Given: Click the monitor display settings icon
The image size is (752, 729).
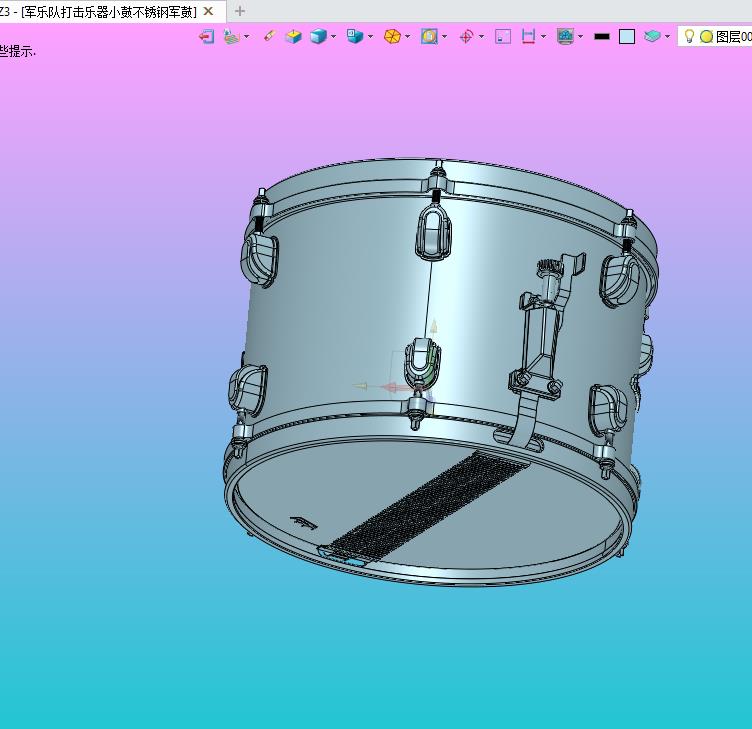Looking at the screenshot, I should click(x=565, y=36).
